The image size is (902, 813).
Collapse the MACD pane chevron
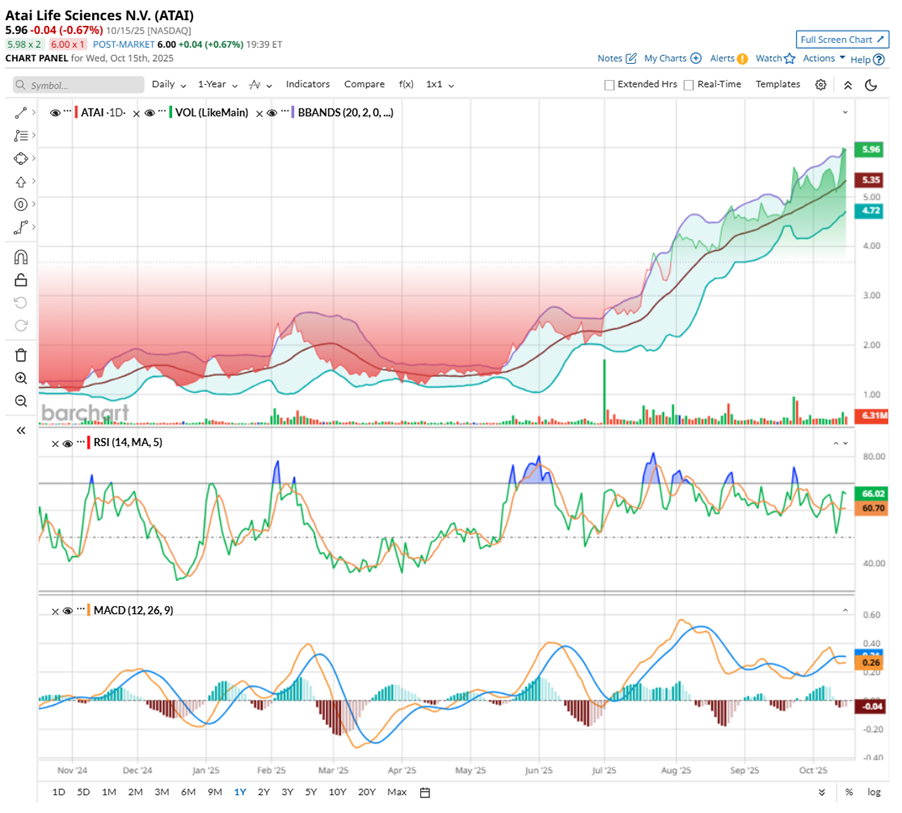point(845,610)
